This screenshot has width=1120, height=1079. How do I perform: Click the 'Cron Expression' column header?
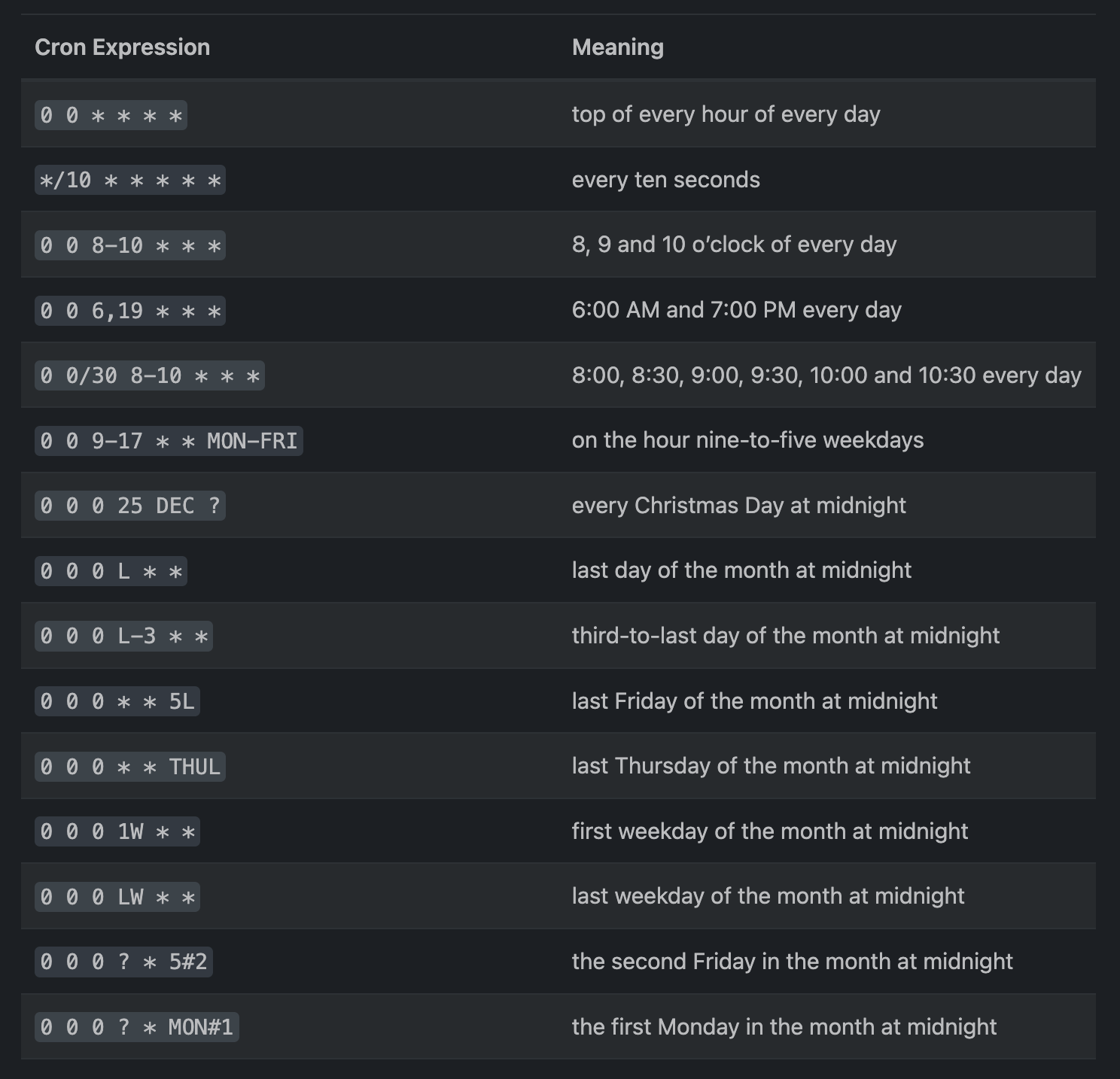122,47
